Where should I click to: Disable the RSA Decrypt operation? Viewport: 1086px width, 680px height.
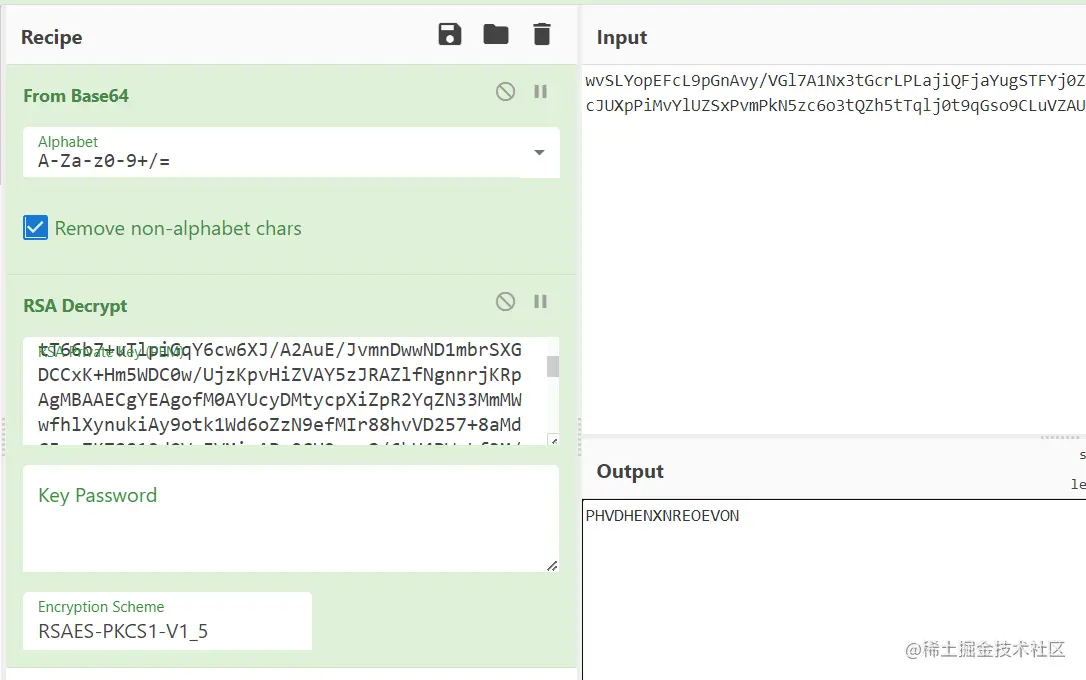pyautogui.click(x=506, y=301)
